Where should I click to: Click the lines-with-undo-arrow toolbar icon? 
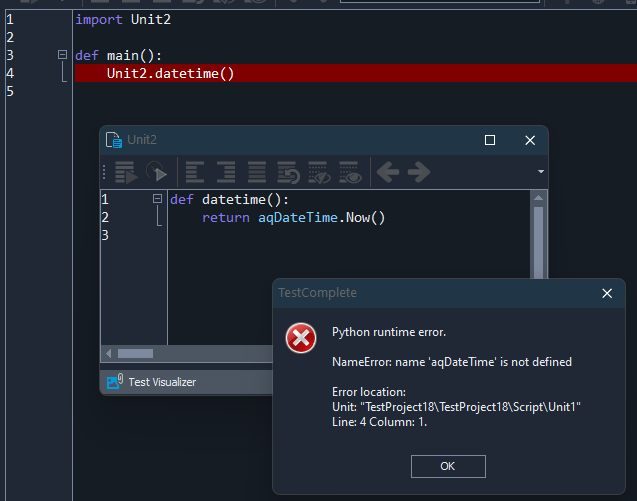coord(288,173)
